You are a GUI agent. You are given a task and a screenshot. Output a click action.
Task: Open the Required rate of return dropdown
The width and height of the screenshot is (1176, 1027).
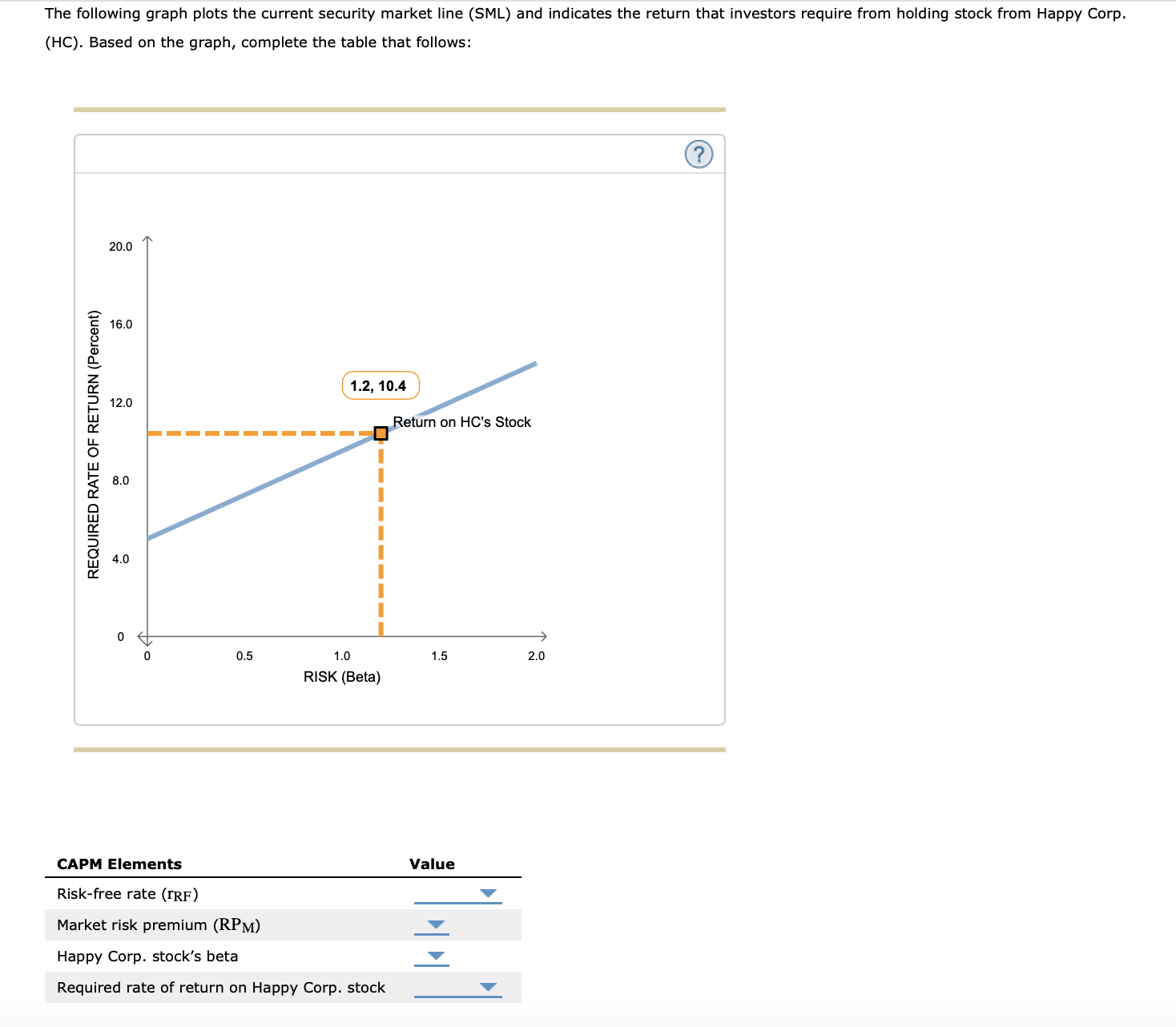coord(487,987)
